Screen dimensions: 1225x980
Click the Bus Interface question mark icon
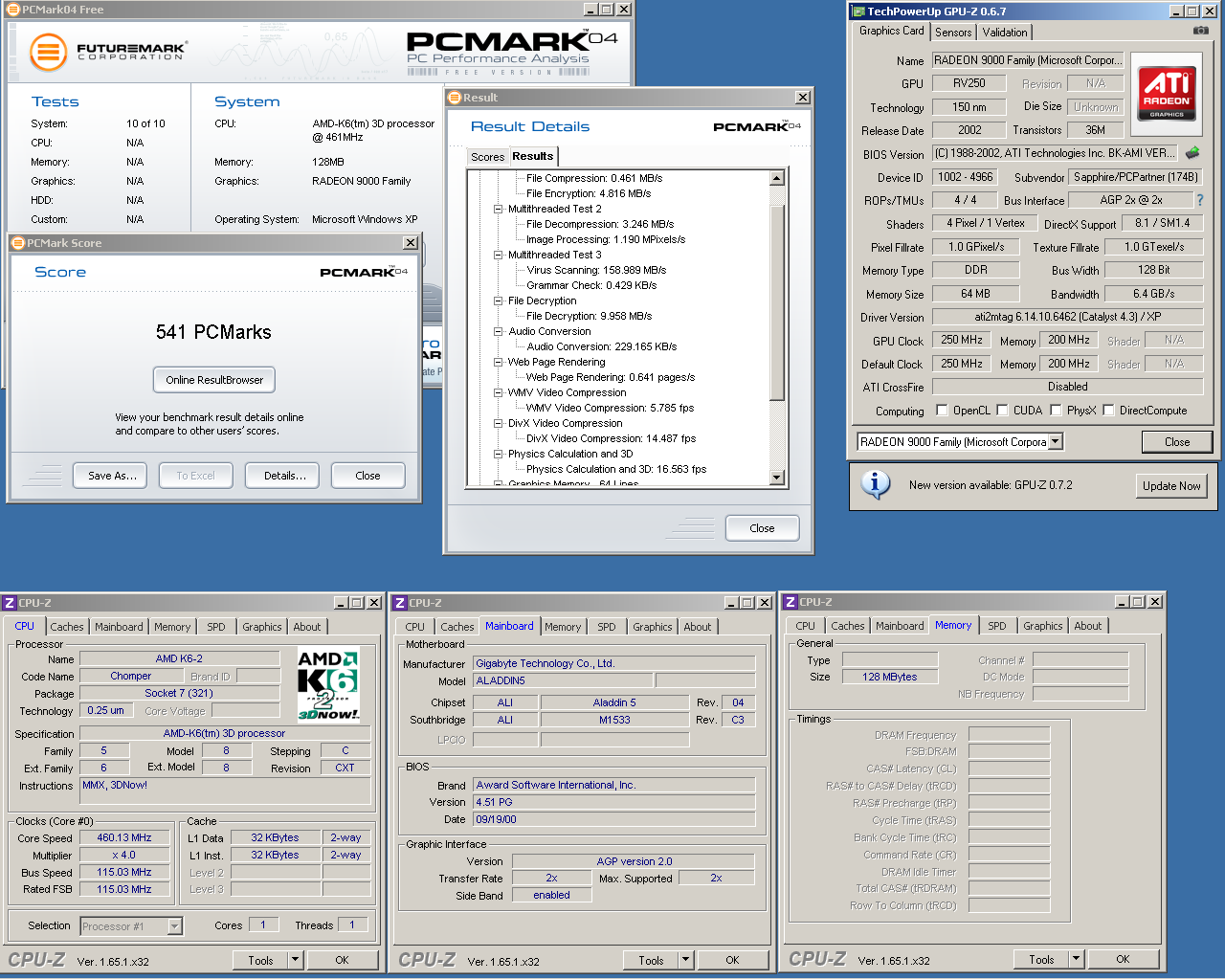1200,200
